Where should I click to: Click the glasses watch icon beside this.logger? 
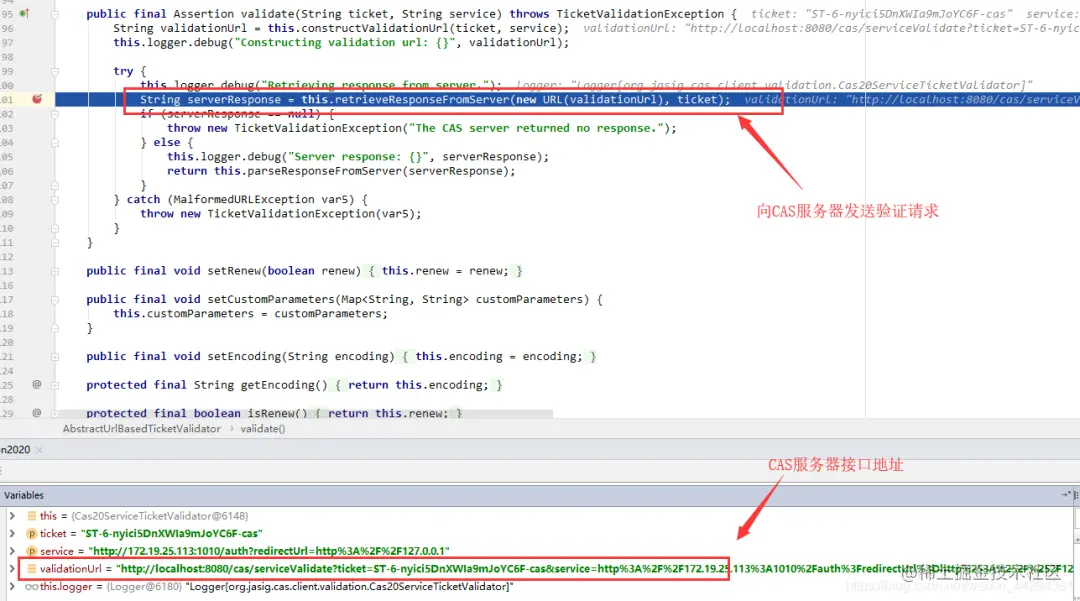coord(32,587)
